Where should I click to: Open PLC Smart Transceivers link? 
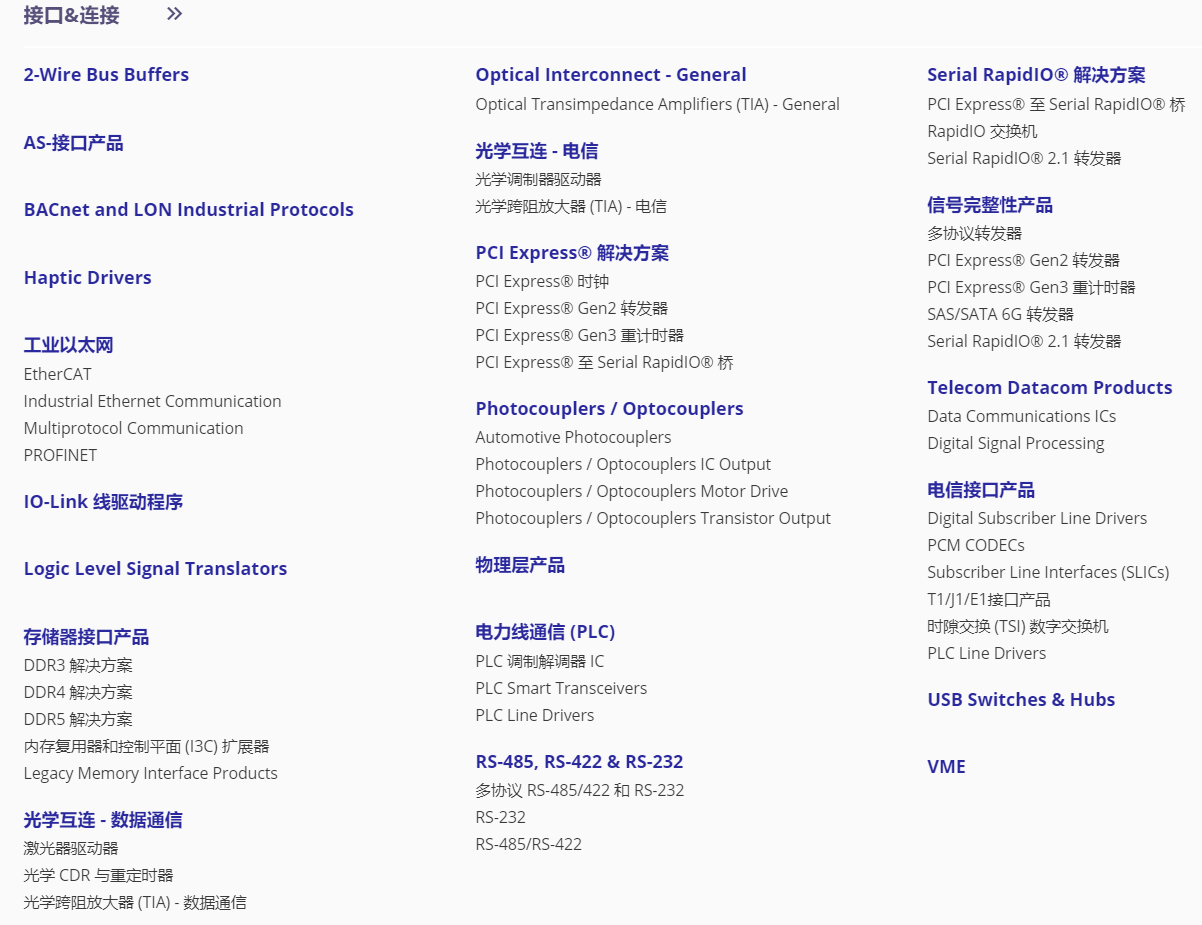[562, 689]
